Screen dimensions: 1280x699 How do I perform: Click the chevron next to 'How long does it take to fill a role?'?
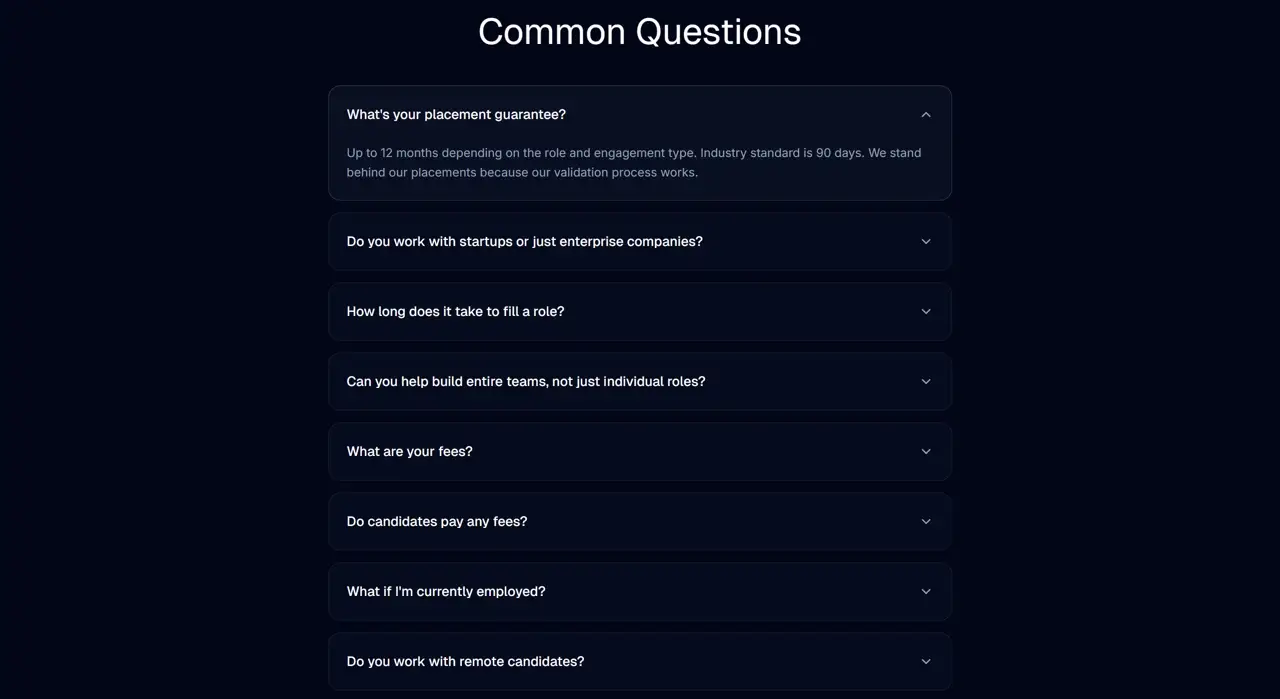click(925, 311)
